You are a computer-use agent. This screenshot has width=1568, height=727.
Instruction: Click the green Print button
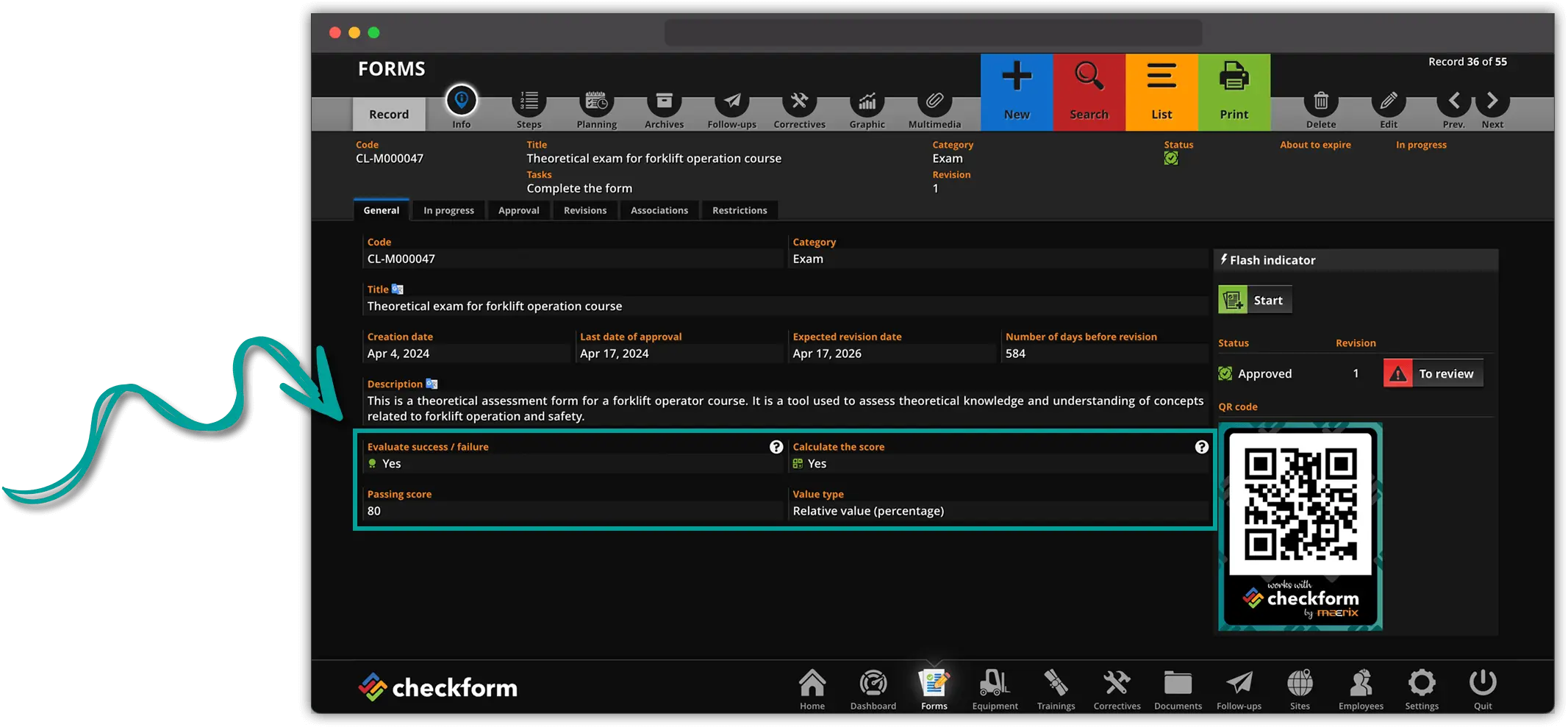coord(1234,92)
